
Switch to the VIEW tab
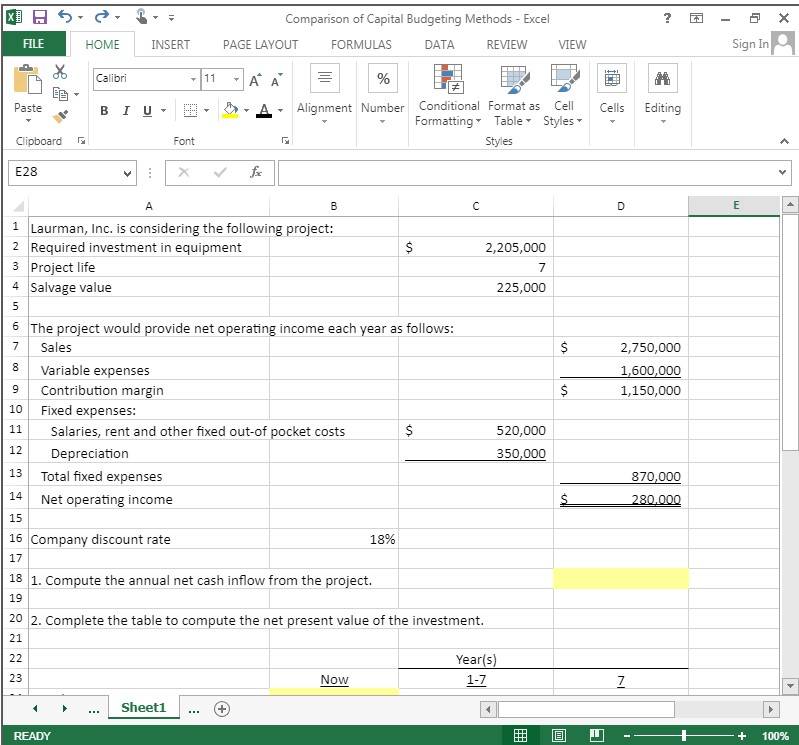(572, 45)
